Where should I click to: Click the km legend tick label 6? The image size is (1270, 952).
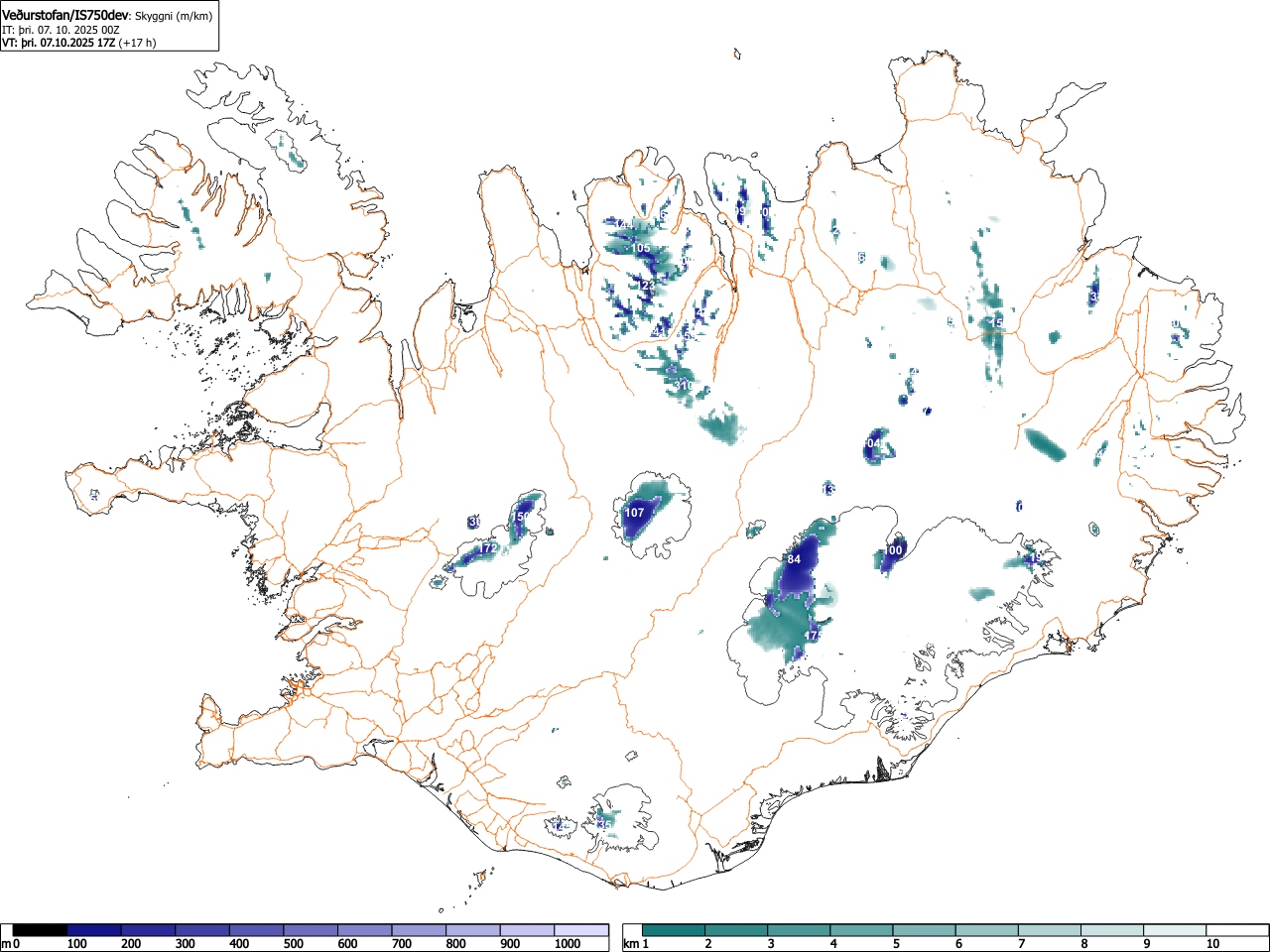(x=958, y=944)
